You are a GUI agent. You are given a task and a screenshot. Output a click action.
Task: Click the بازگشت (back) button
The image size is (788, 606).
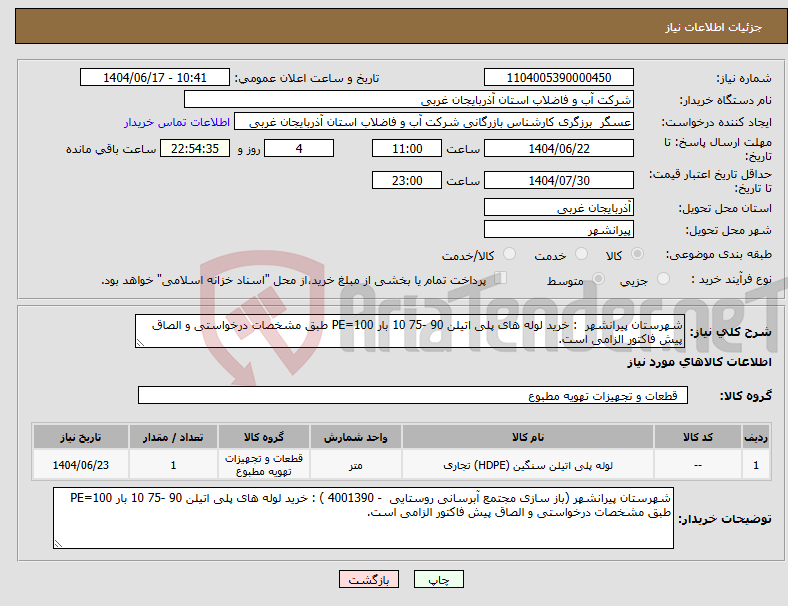[369, 579]
